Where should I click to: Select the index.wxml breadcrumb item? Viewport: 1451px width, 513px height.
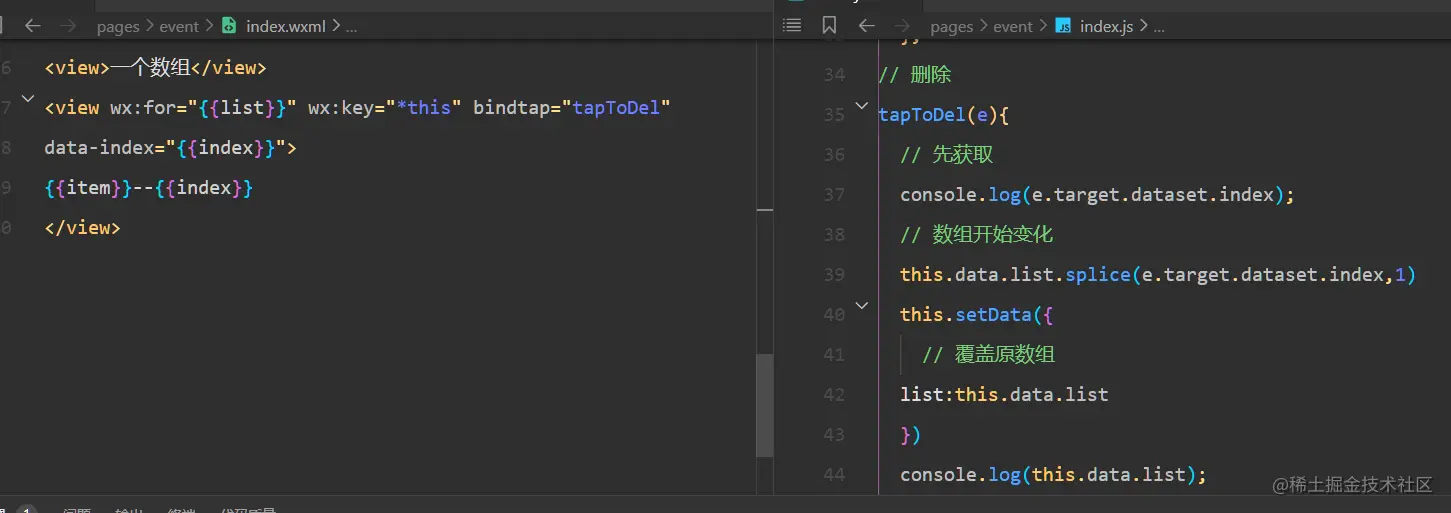286,27
